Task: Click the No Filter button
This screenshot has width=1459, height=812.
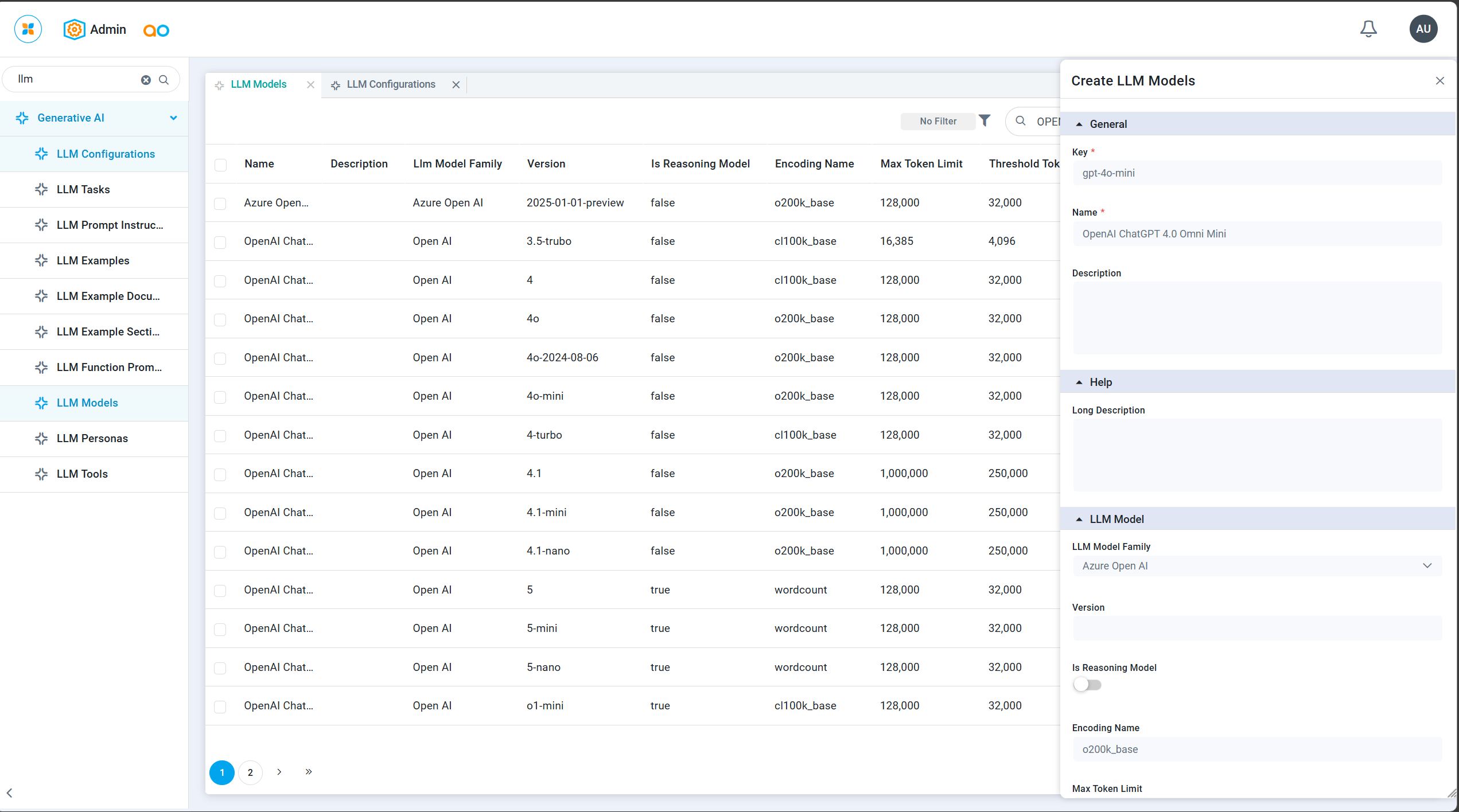Action: [938, 122]
